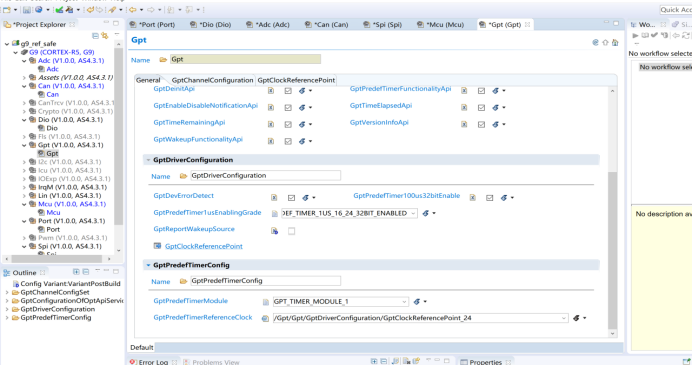Click the editor vertical scrollbar

[612, 250]
